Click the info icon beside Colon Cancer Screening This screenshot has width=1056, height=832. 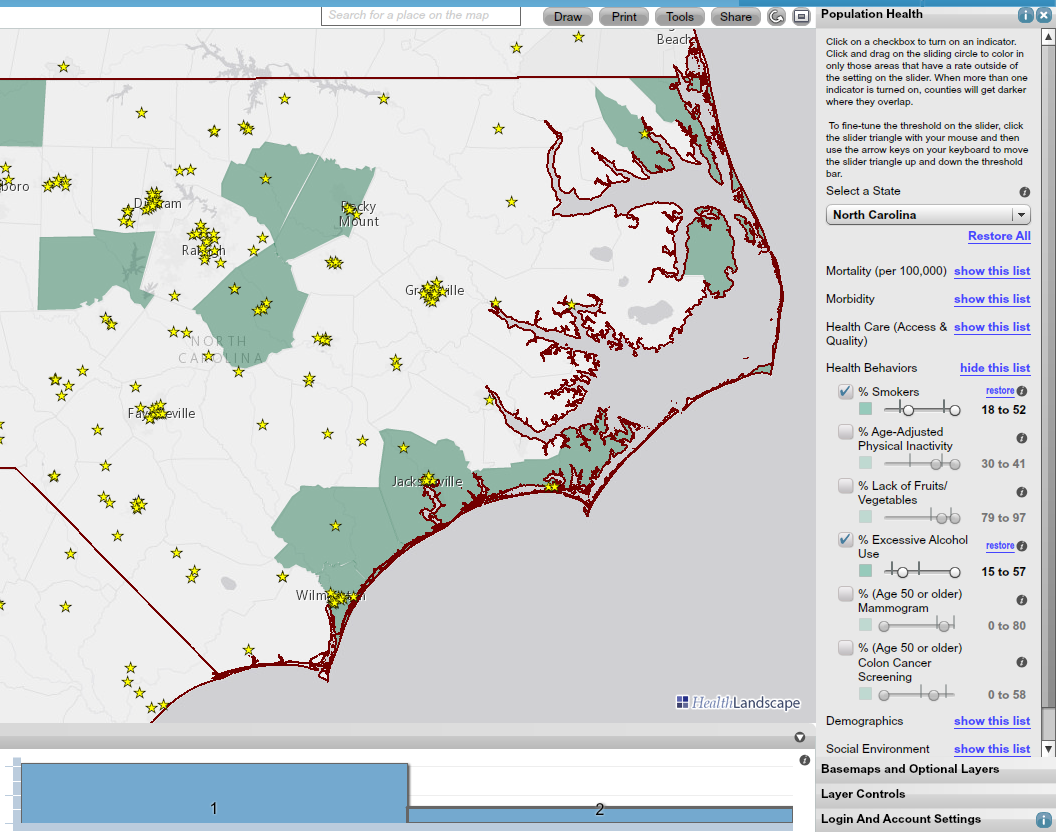[1021, 662]
